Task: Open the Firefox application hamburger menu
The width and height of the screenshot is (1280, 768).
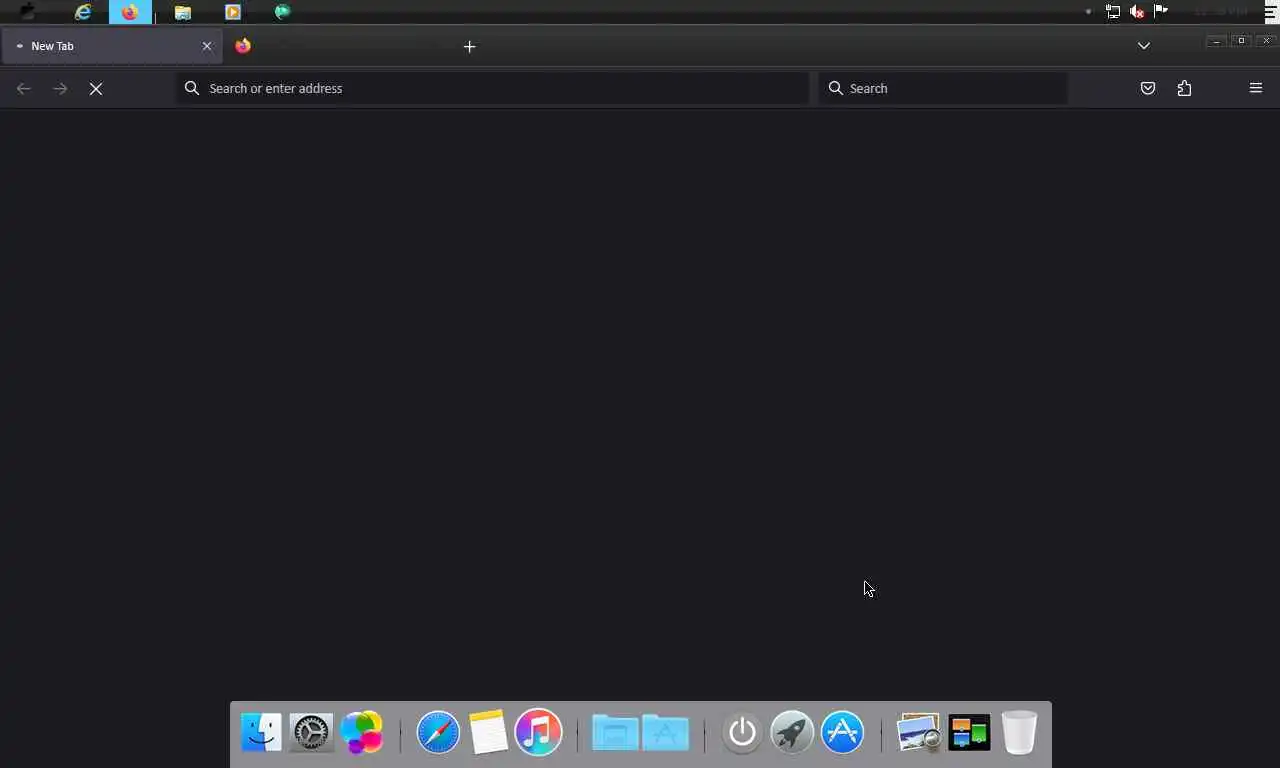Action: (x=1256, y=88)
